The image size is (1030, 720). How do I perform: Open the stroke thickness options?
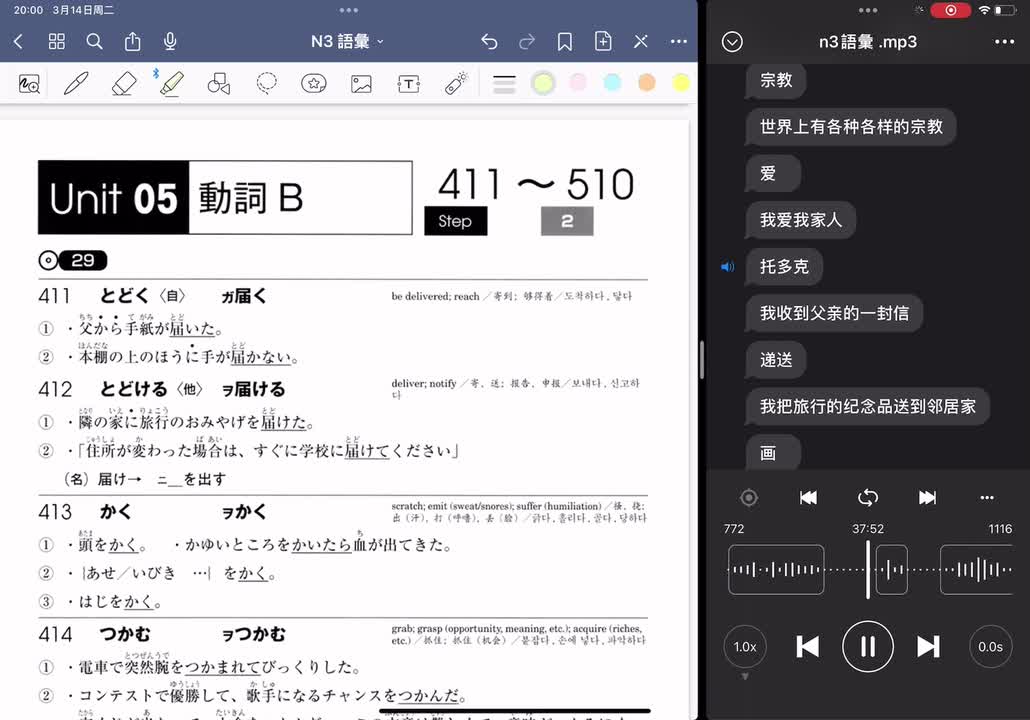pyautogui.click(x=504, y=84)
